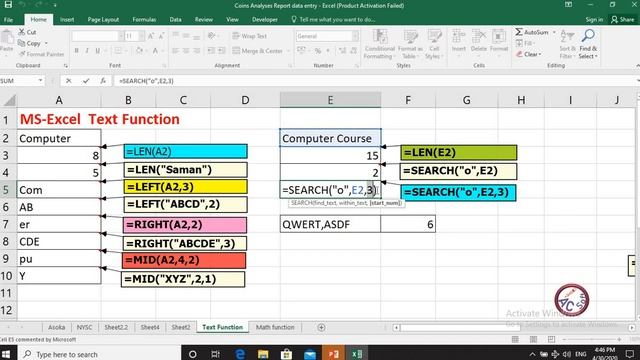Screen dimensions: 640x360
Task: Open the Math function sheet tab
Action: (275, 327)
